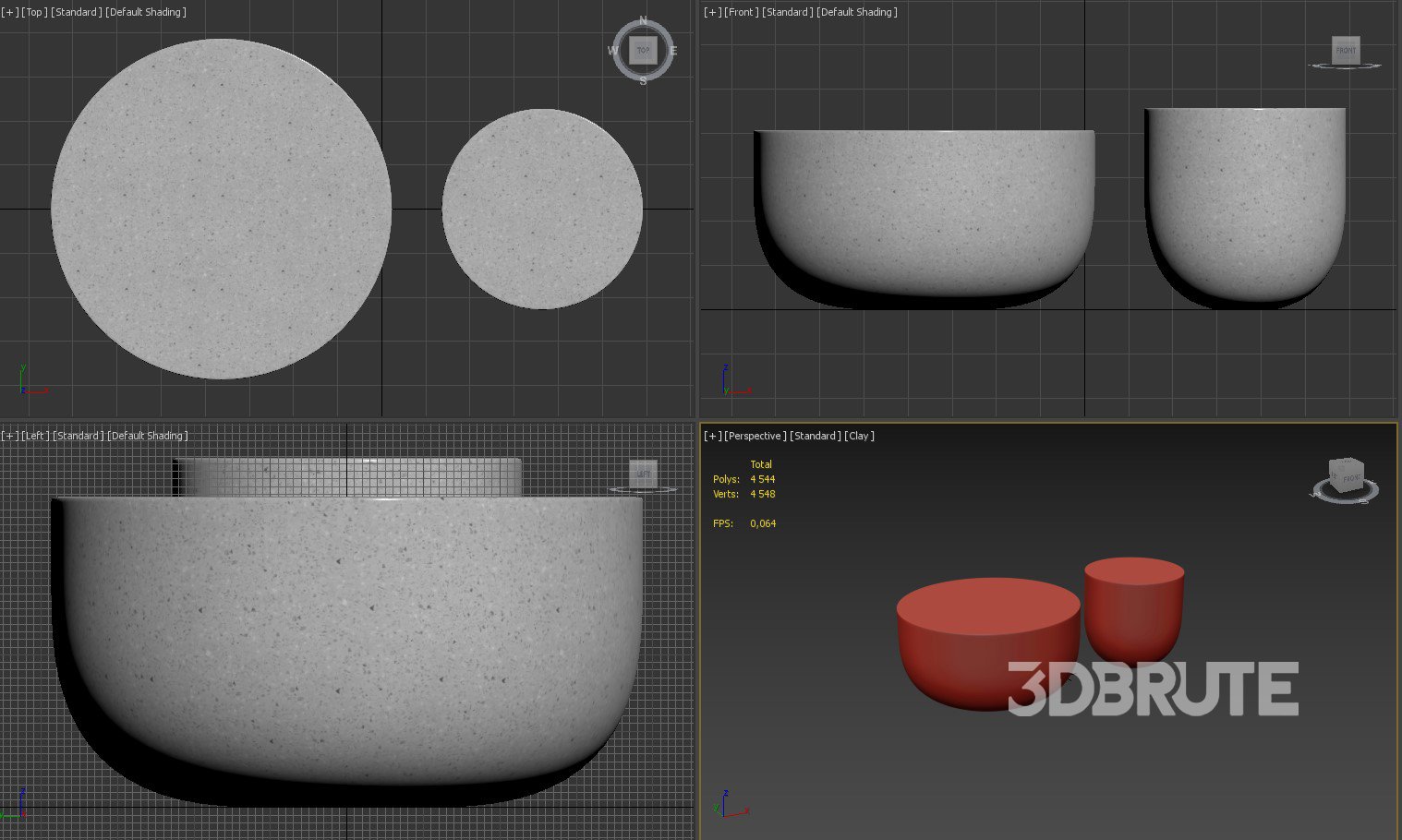Image resolution: width=1402 pixels, height=840 pixels.
Task: Open the [+] menu in the Top viewport
Action: coord(10,12)
